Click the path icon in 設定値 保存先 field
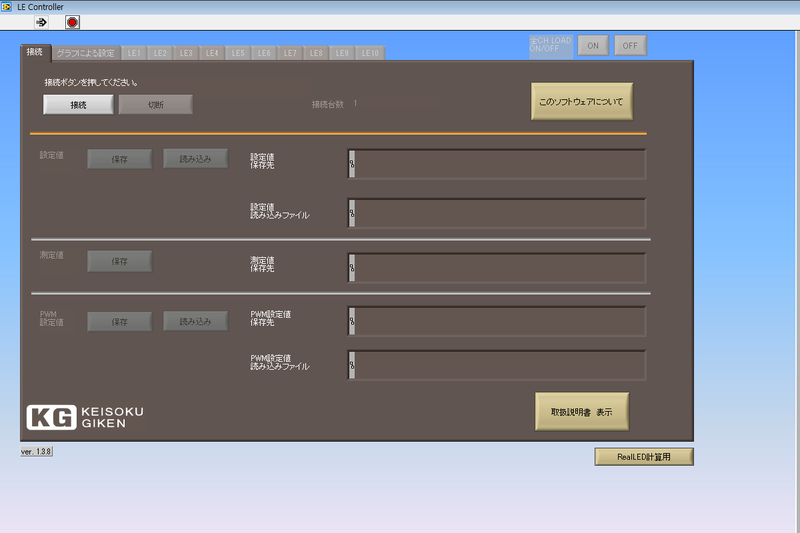Image resolution: width=800 pixels, height=533 pixels. 352,165
